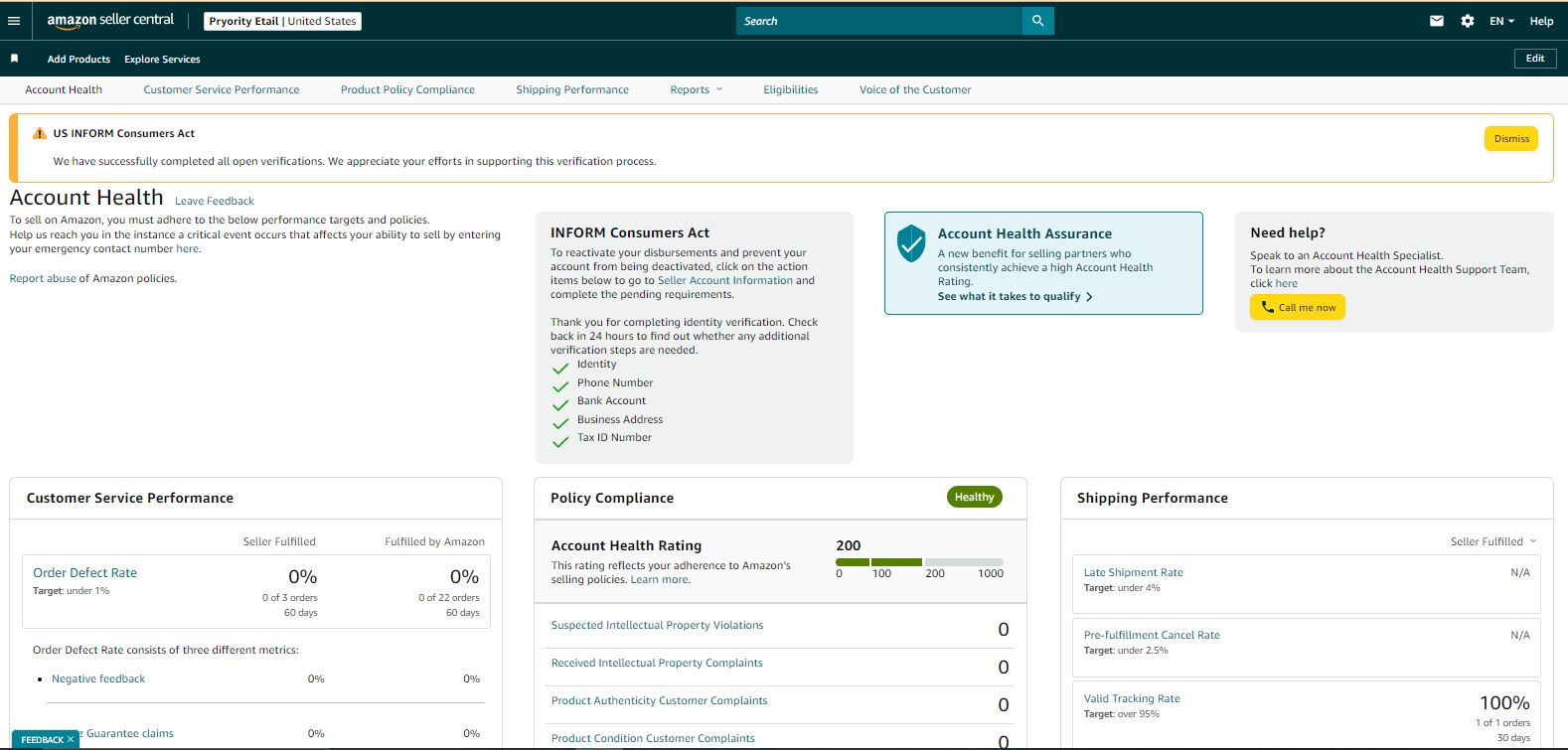Image resolution: width=1568 pixels, height=750 pixels.
Task: Open the mail messages icon
Action: [1437, 21]
